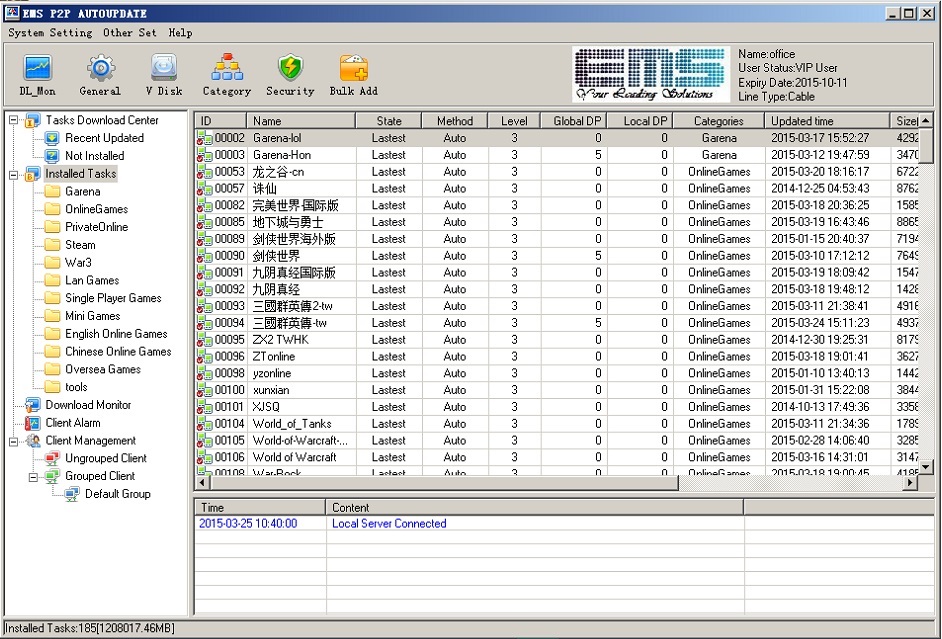Sort by the Categories column header
This screenshot has height=639, width=942.
point(719,121)
